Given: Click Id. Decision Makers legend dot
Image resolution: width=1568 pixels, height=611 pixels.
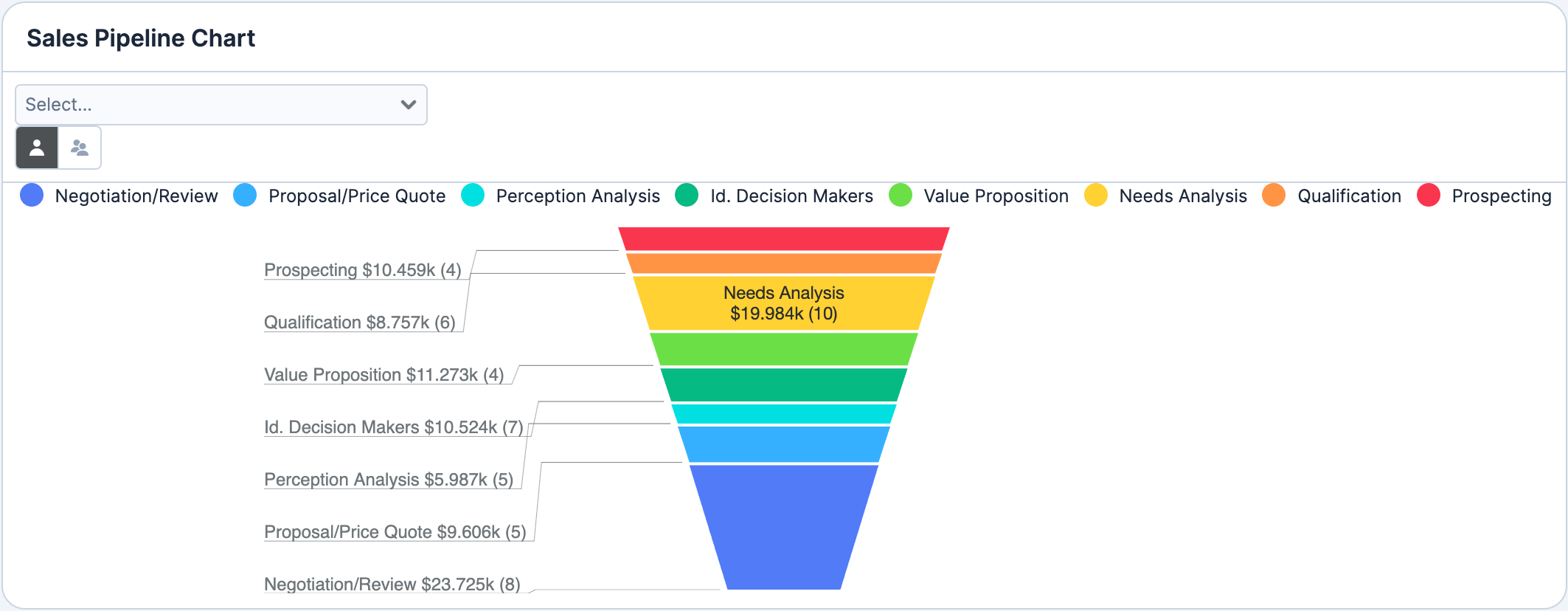Looking at the screenshot, I should [687, 196].
